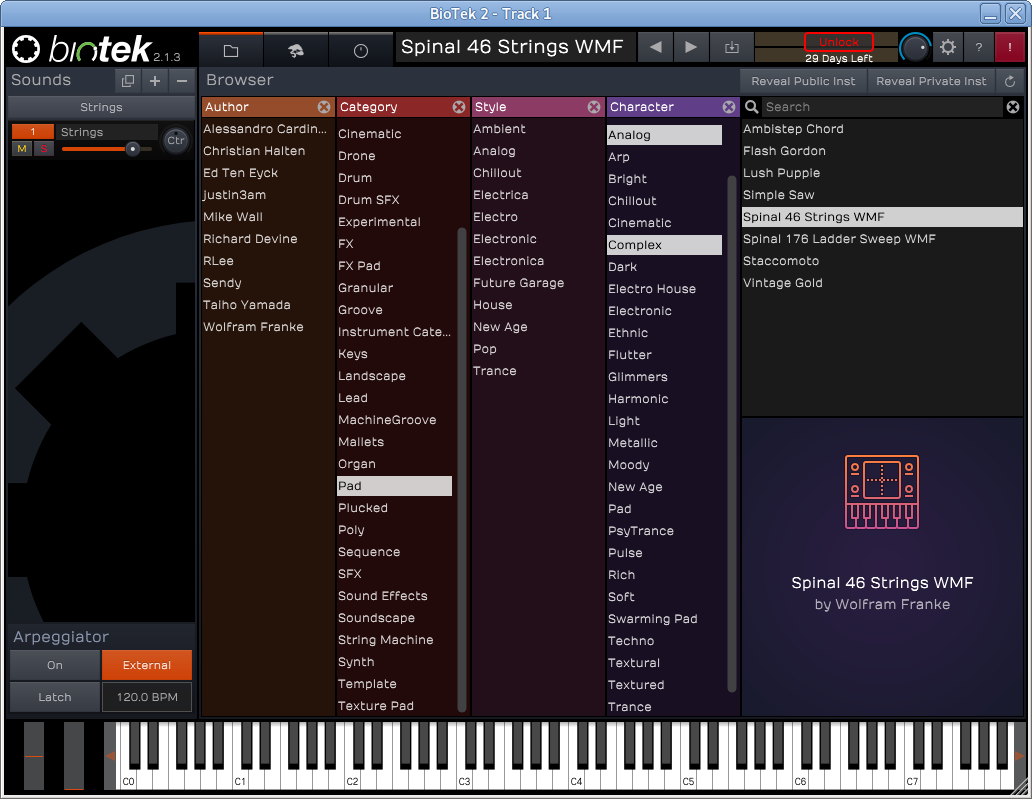Click the Search input field
The image size is (1032, 799).
(x=882, y=107)
